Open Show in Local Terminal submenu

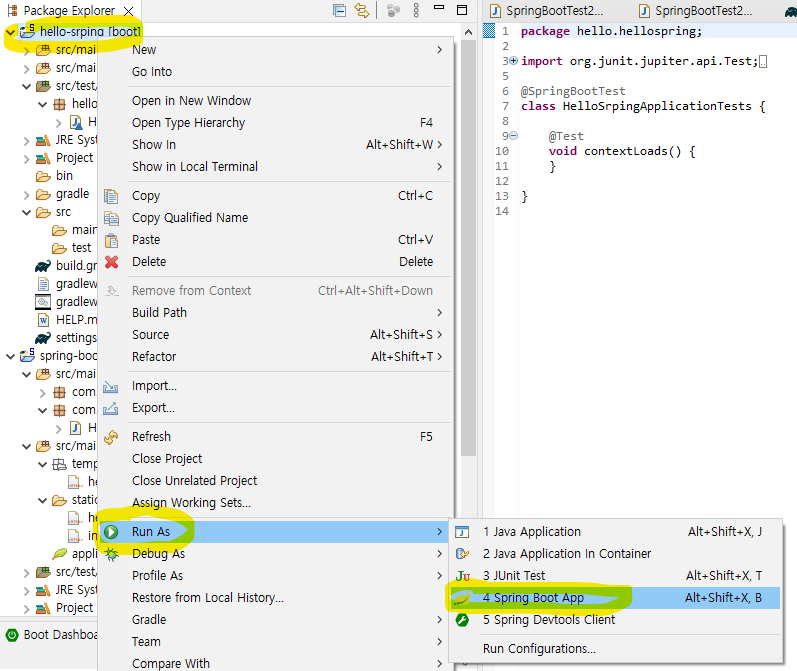click(x=275, y=167)
